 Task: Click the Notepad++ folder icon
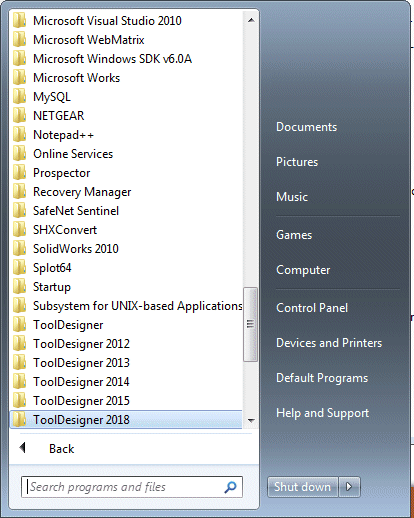point(19,135)
